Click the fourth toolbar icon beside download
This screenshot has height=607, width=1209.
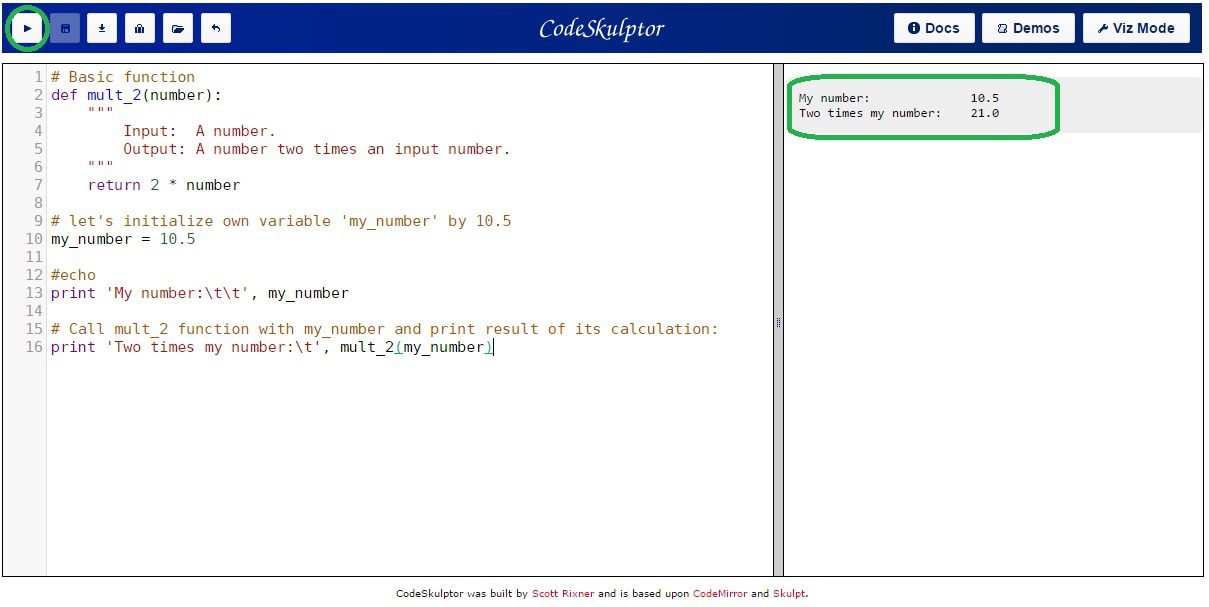click(x=140, y=28)
